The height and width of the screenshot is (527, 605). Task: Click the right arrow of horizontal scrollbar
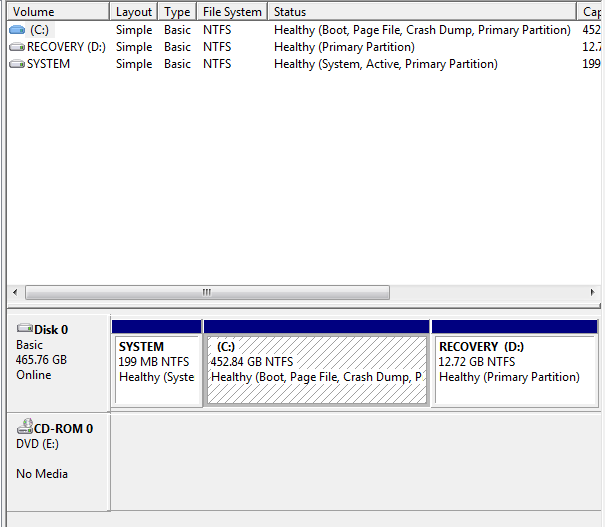pos(592,292)
